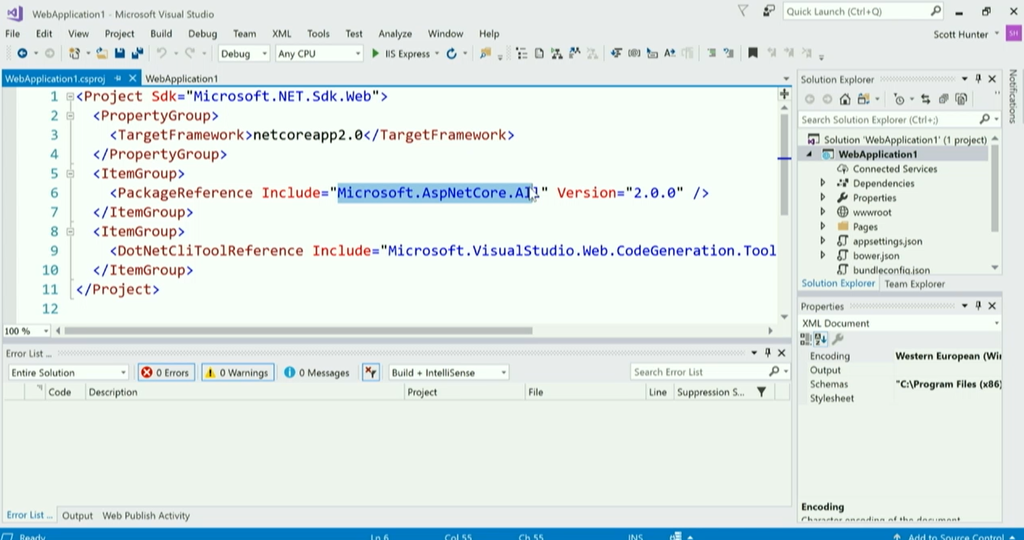Toggle the 0 Messages filter
This screenshot has height=540, width=1024.
coord(316,372)
